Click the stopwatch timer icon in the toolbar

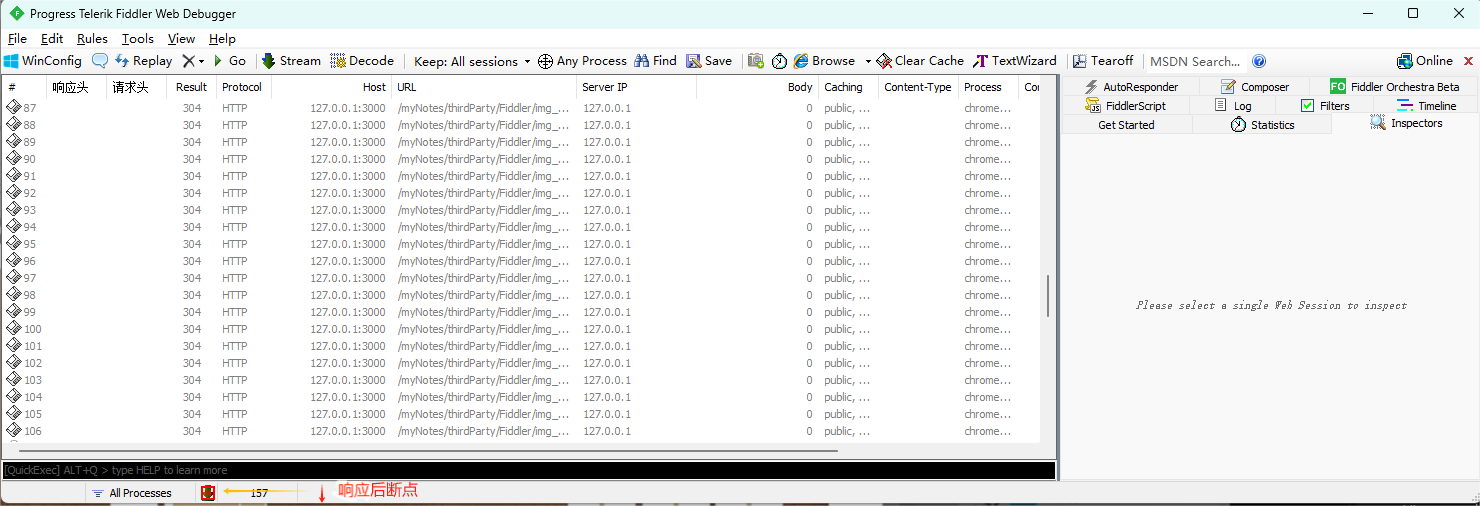(x=780, y=61)
